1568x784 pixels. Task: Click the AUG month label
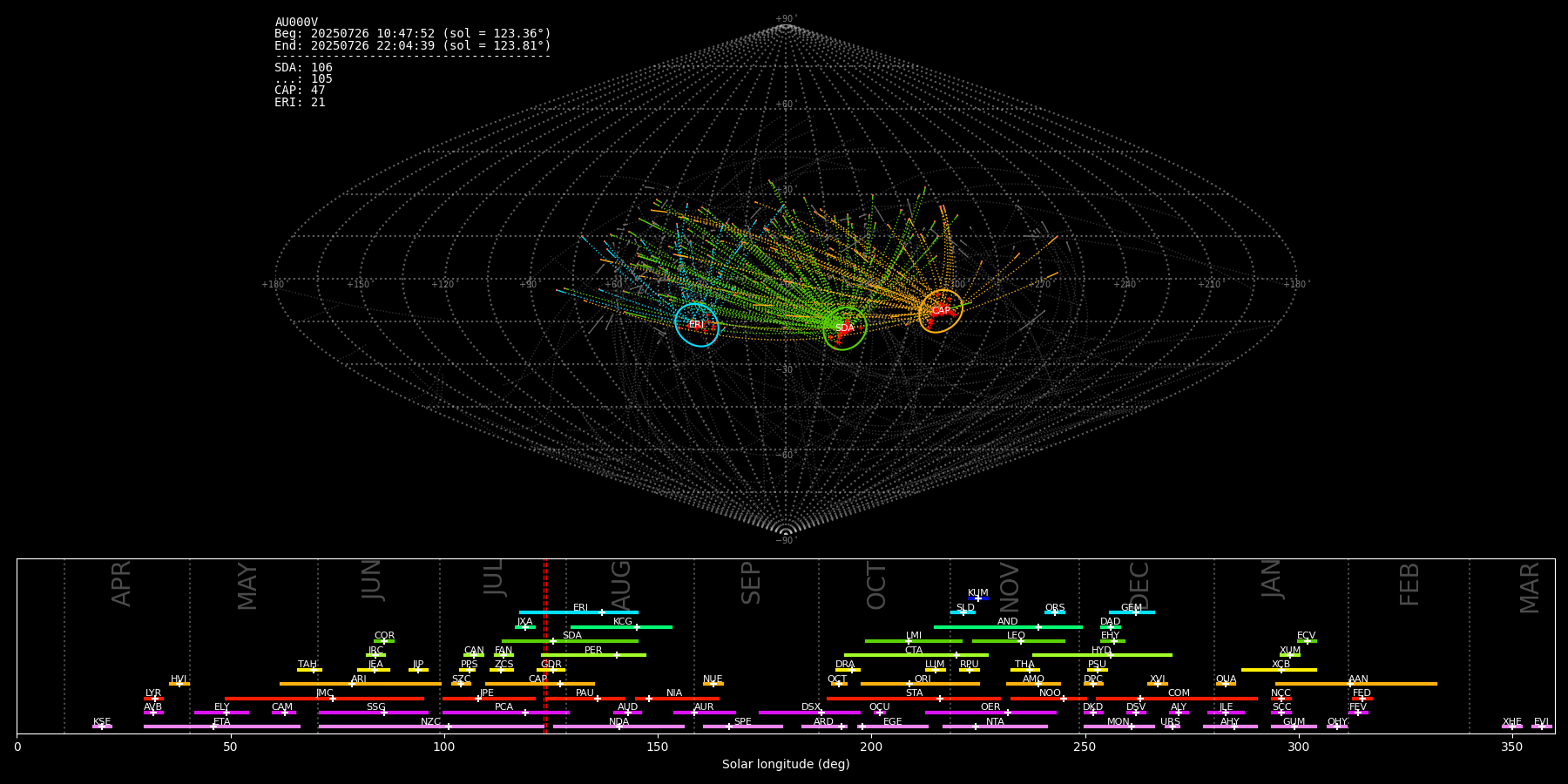coord(621,584)
